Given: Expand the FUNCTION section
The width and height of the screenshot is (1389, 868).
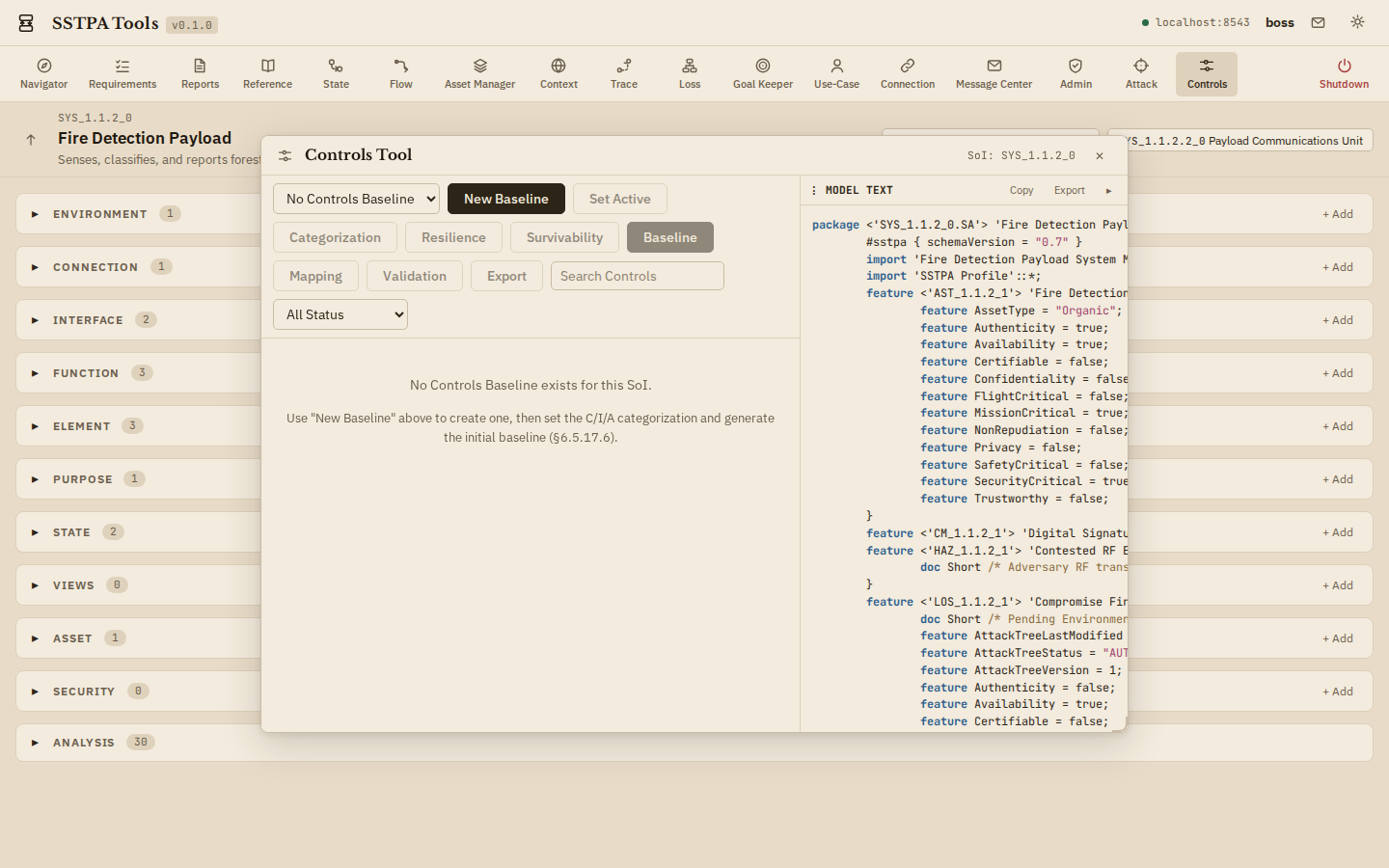Looking at the screenshot, I should tap(35, 373).
